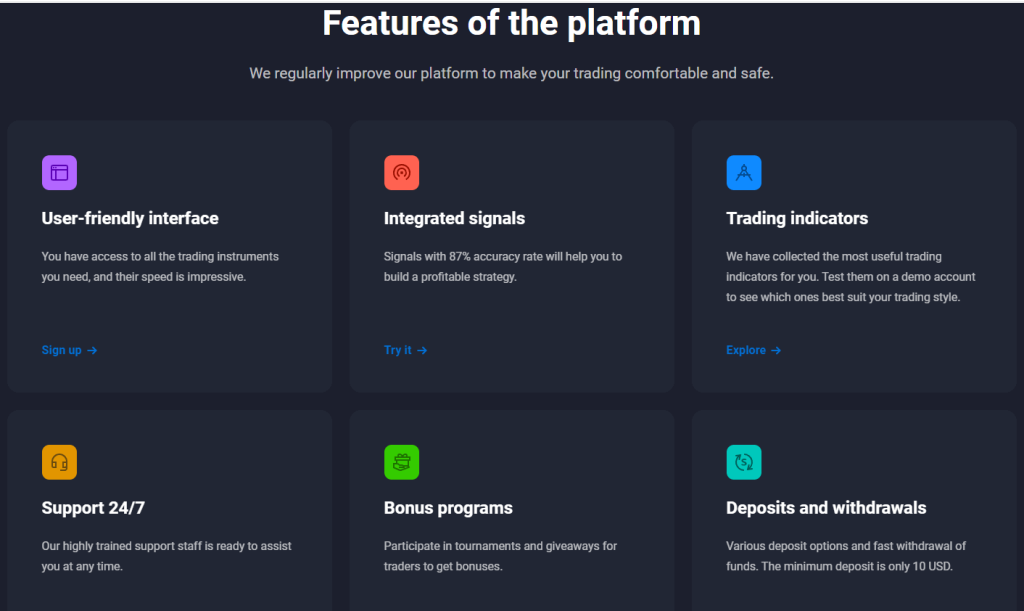Open the Trading indicators card
Image resolution: width=1024 pixels, height=611 pixels.
(x=853, y=255)
